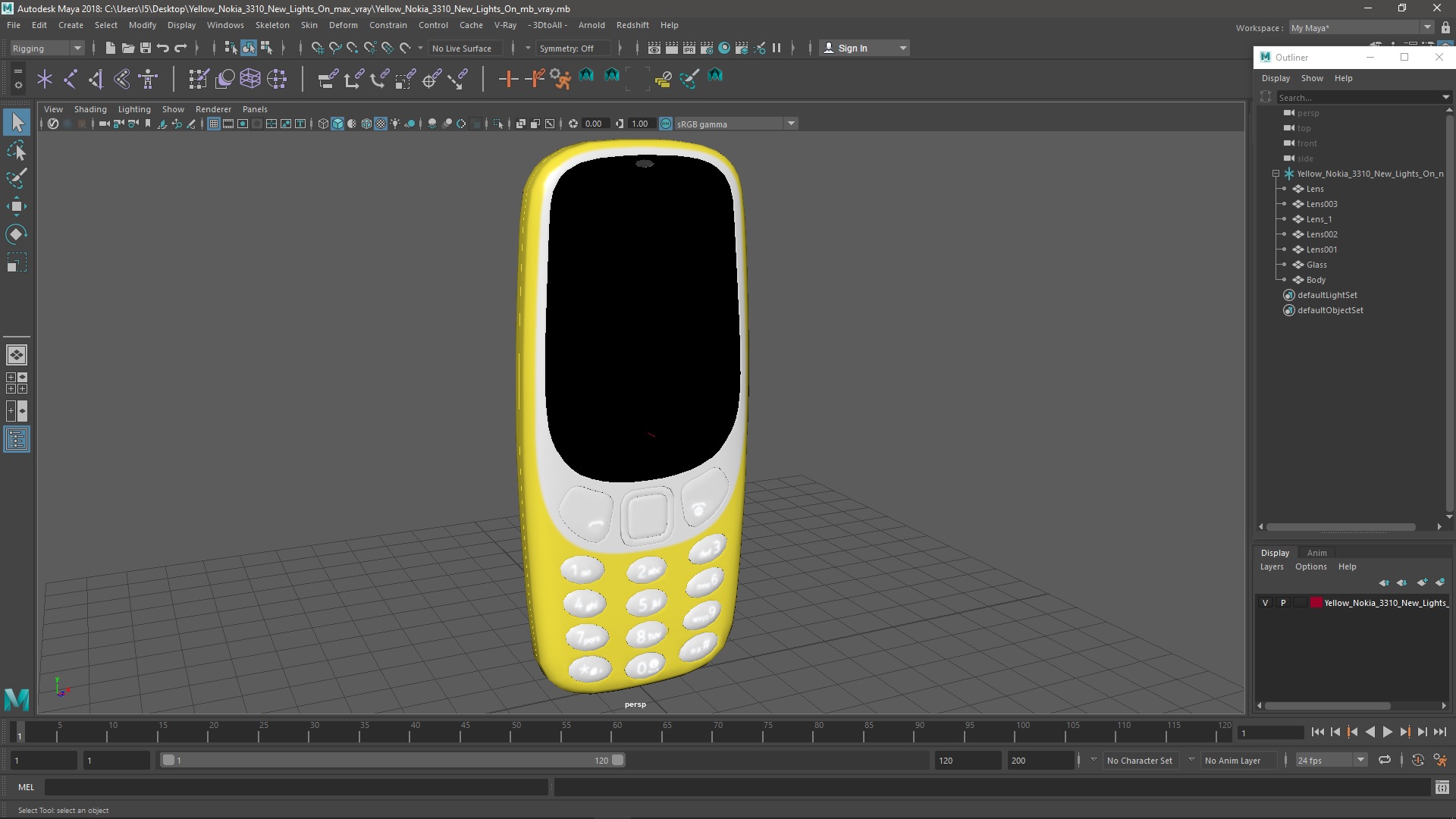The height and width of the screenshot is (819, 1456).
Task: Collapse the Yellow_Nokia_3310 group in Outliner
Action: pos(1276,174)
